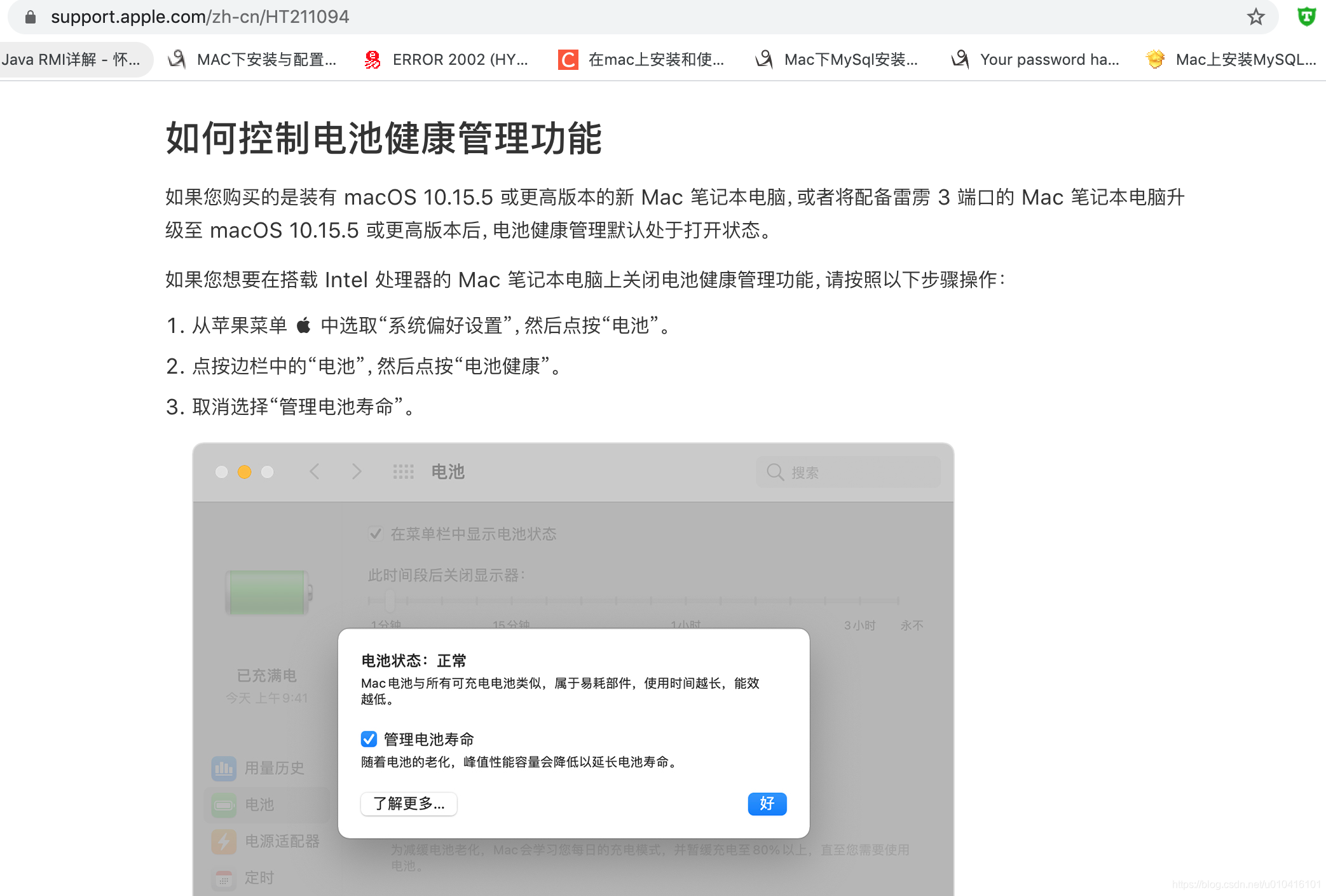Image resolution: width=1326 pixels, height=896 pixels.
Task: Click the display sleep time slider handle
Action: click(x=390, y=601)
